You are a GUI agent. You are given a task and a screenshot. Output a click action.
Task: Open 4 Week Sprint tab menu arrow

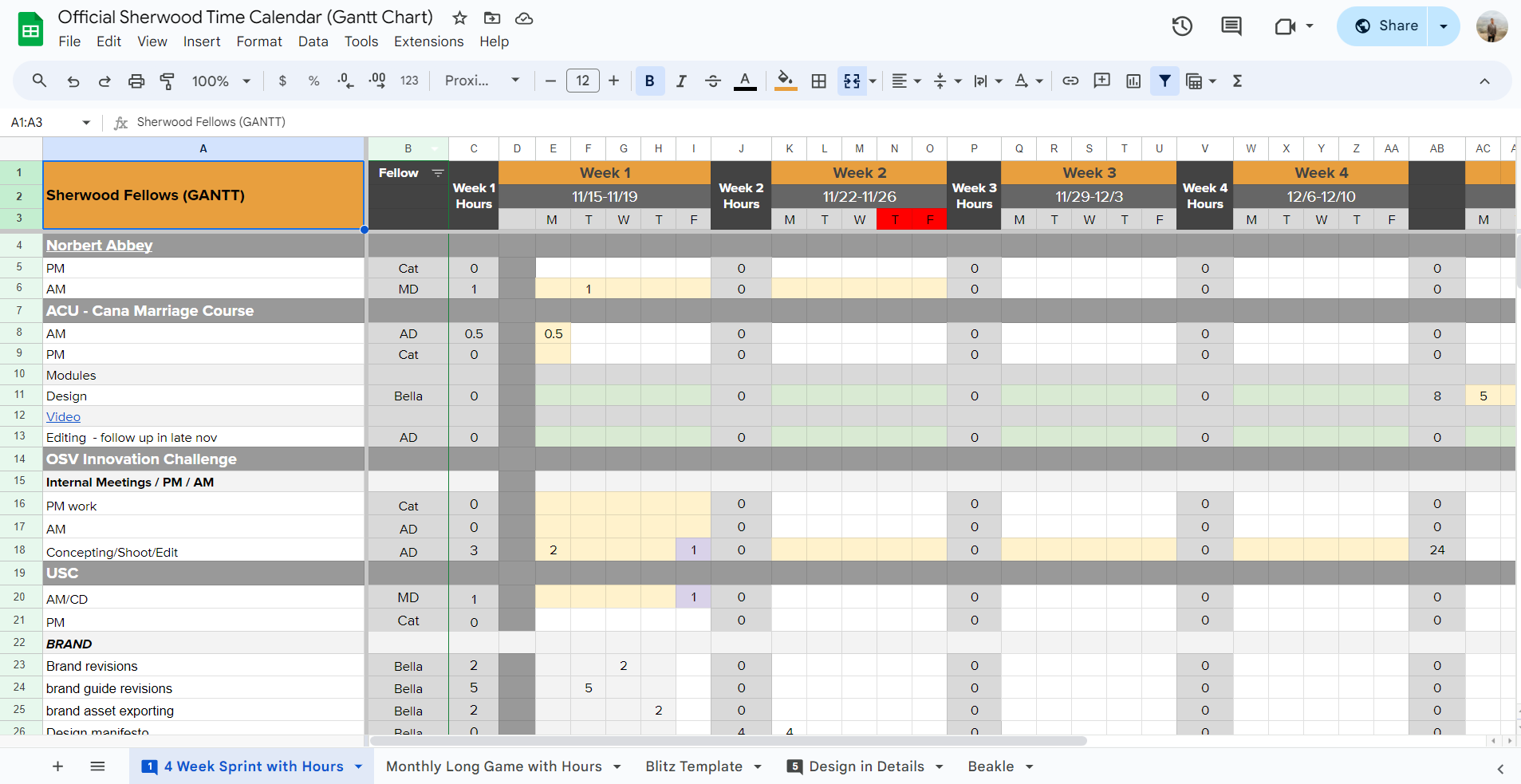coord(358,766)
